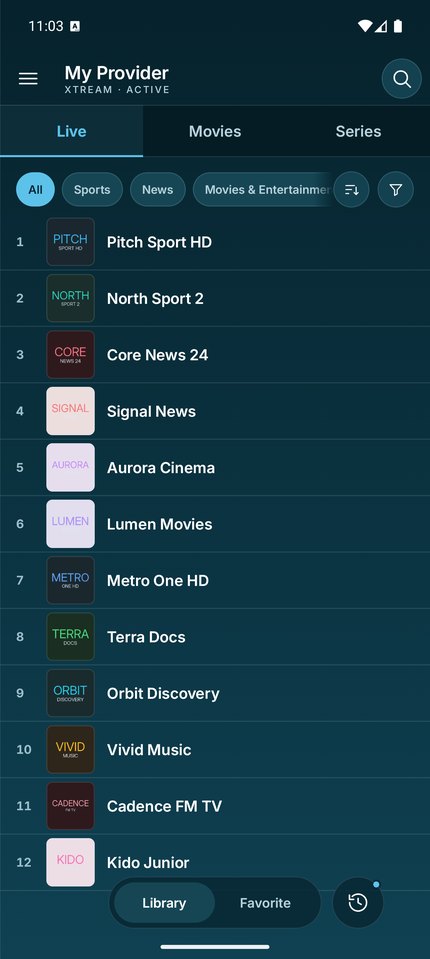Play channel Aurora Cinema
The height and width of the screenshot is (959, 430).
pos(215,468)
